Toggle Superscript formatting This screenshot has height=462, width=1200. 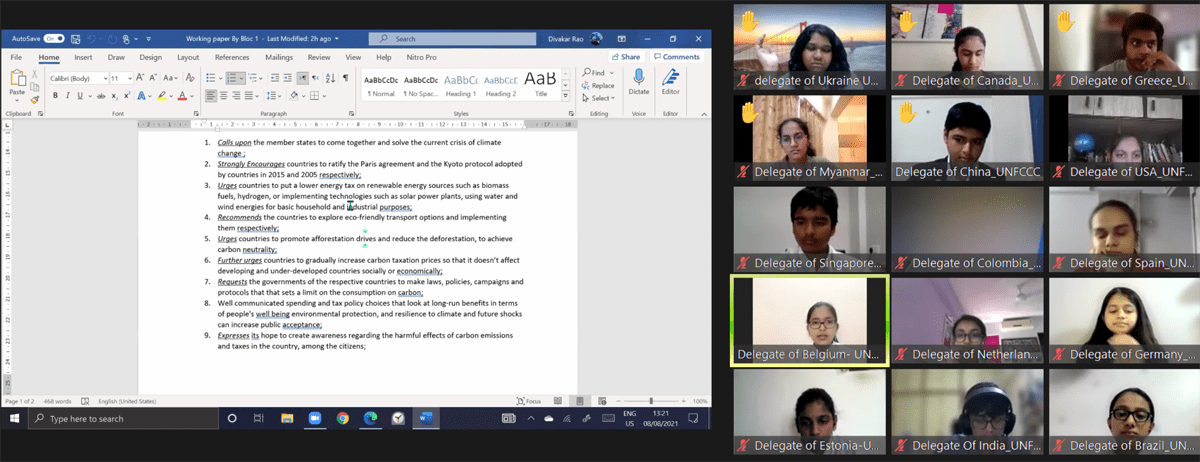127,96
